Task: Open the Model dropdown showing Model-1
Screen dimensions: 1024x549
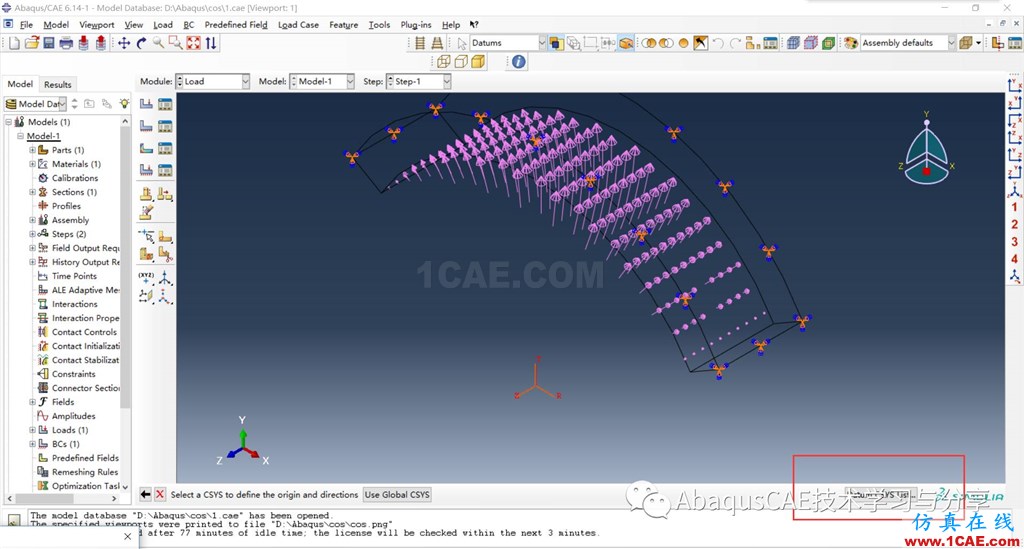Action: (322, 82)
